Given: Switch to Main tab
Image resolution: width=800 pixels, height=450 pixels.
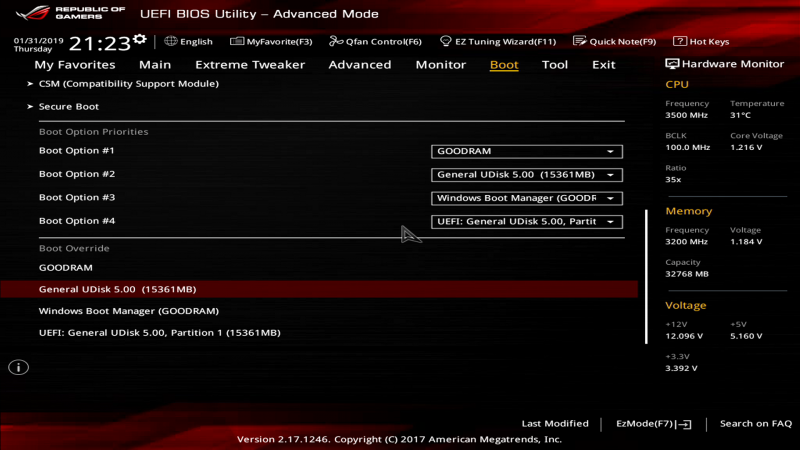Looking at the screenshot, I should 155,65.
